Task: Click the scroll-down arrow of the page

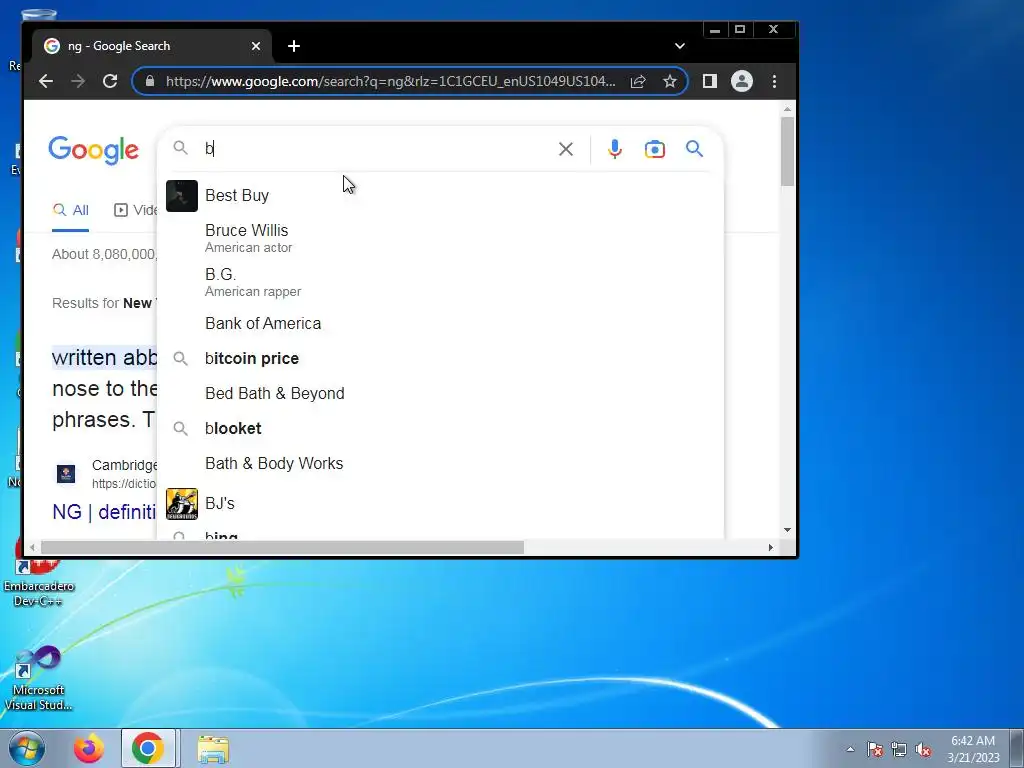Action: [x=788, y=530]
